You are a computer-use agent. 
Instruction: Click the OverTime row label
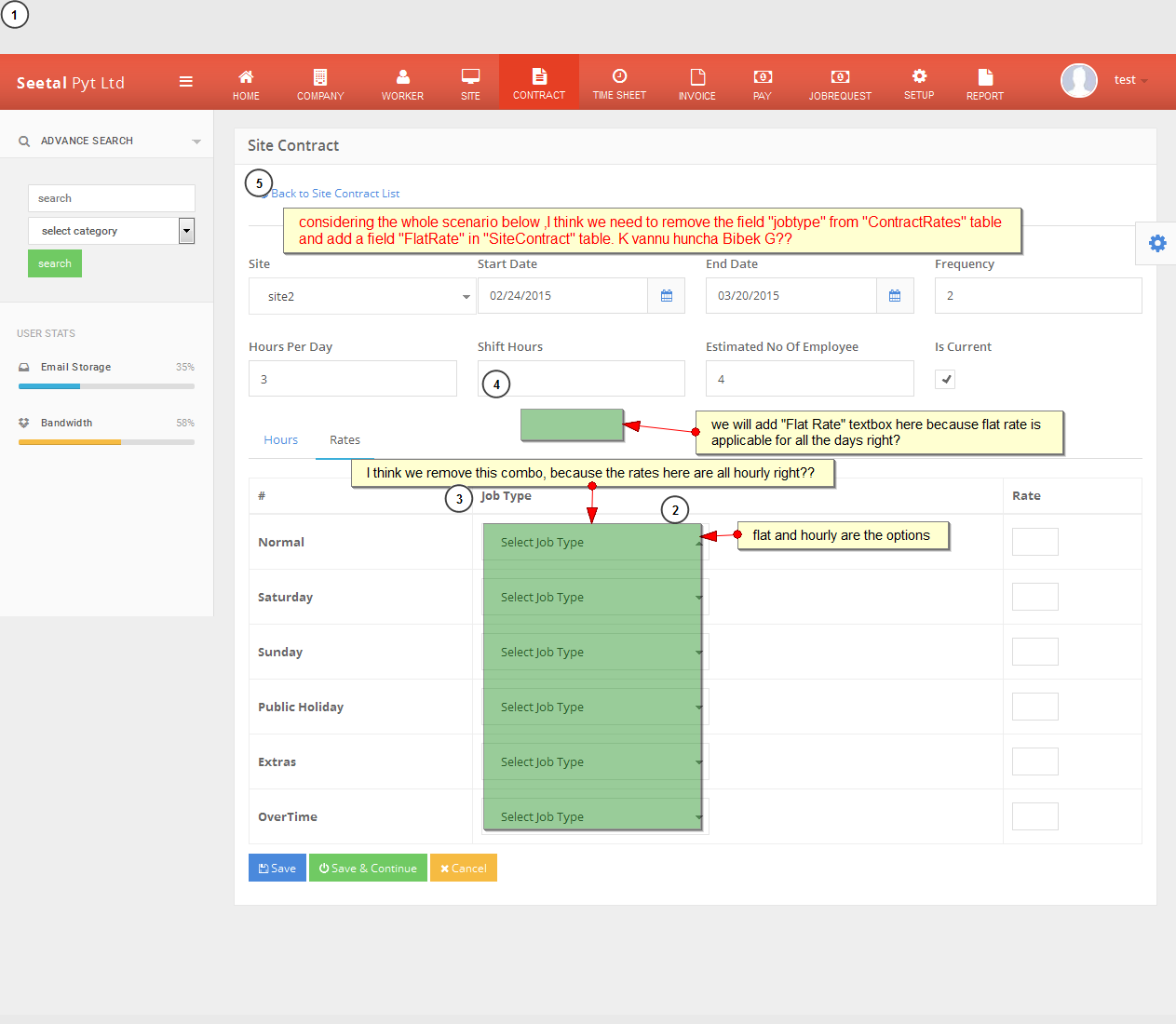(x=288, y=817)
